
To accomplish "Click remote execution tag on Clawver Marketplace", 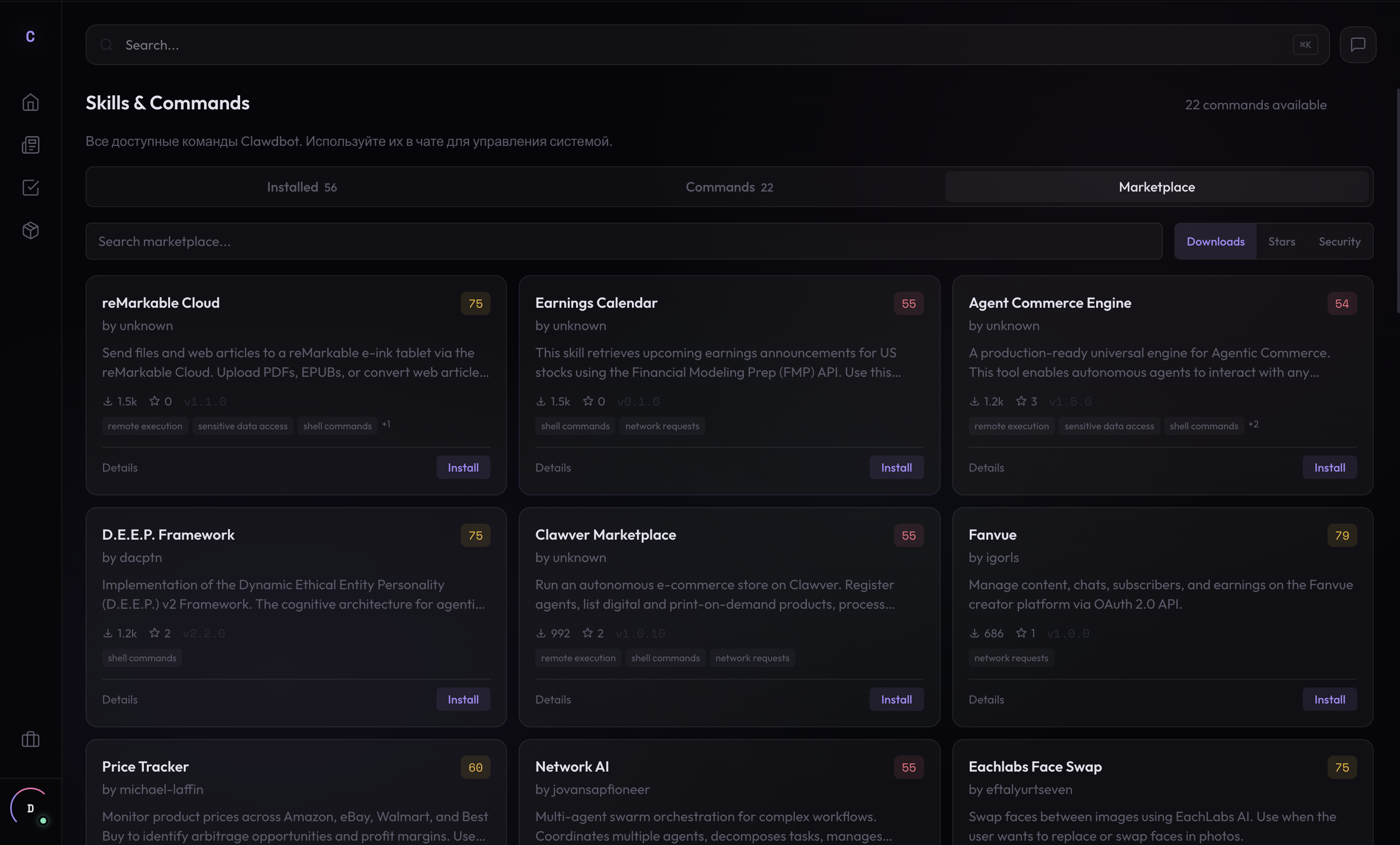I will [578, 658].
